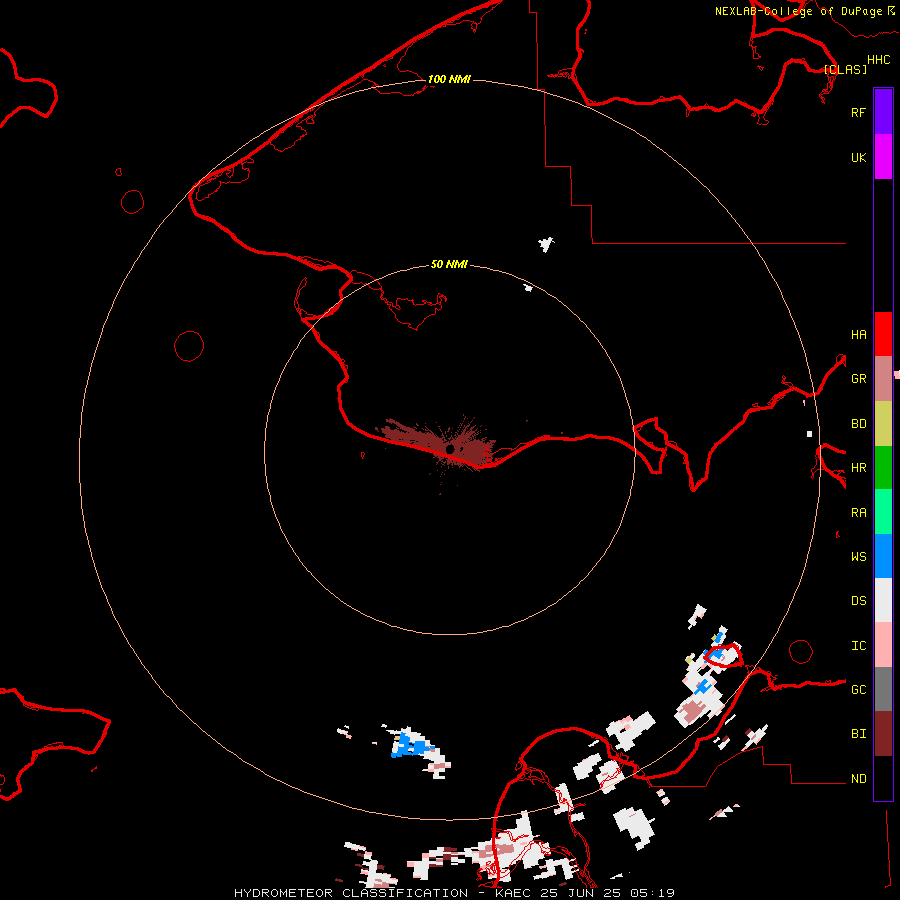Click the "ND" legend label

(858, 778)
